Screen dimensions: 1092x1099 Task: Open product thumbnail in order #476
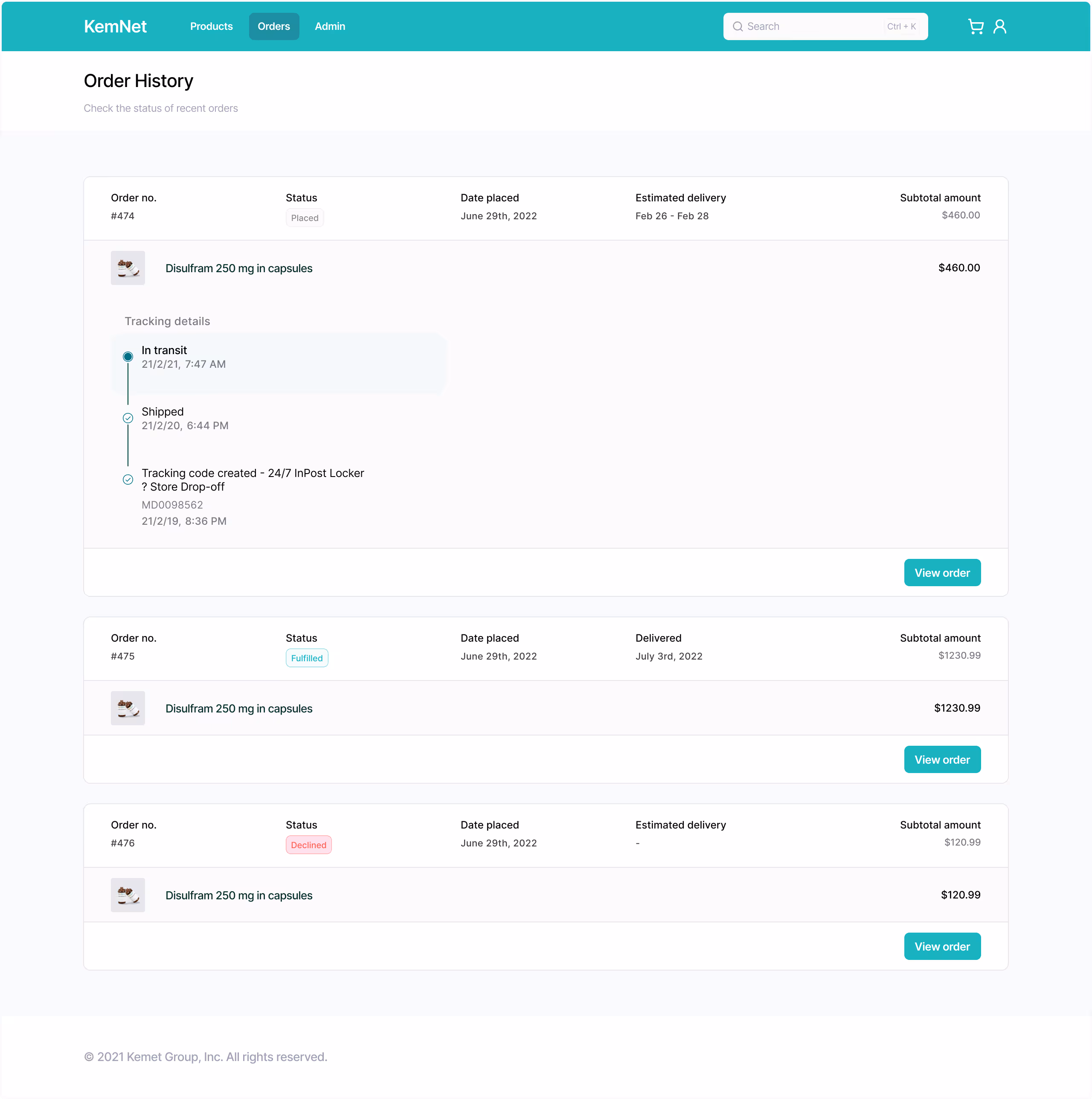[128, 895]
